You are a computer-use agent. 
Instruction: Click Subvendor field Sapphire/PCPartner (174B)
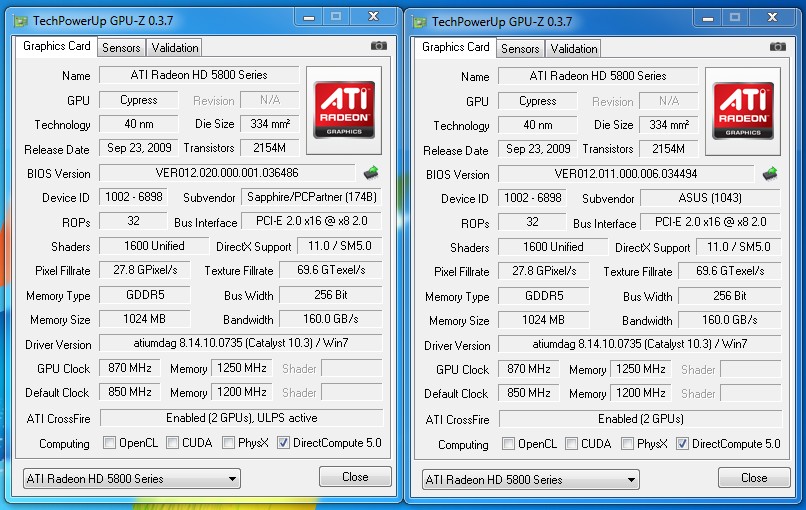pyautogui.click(x=312, y=197)
